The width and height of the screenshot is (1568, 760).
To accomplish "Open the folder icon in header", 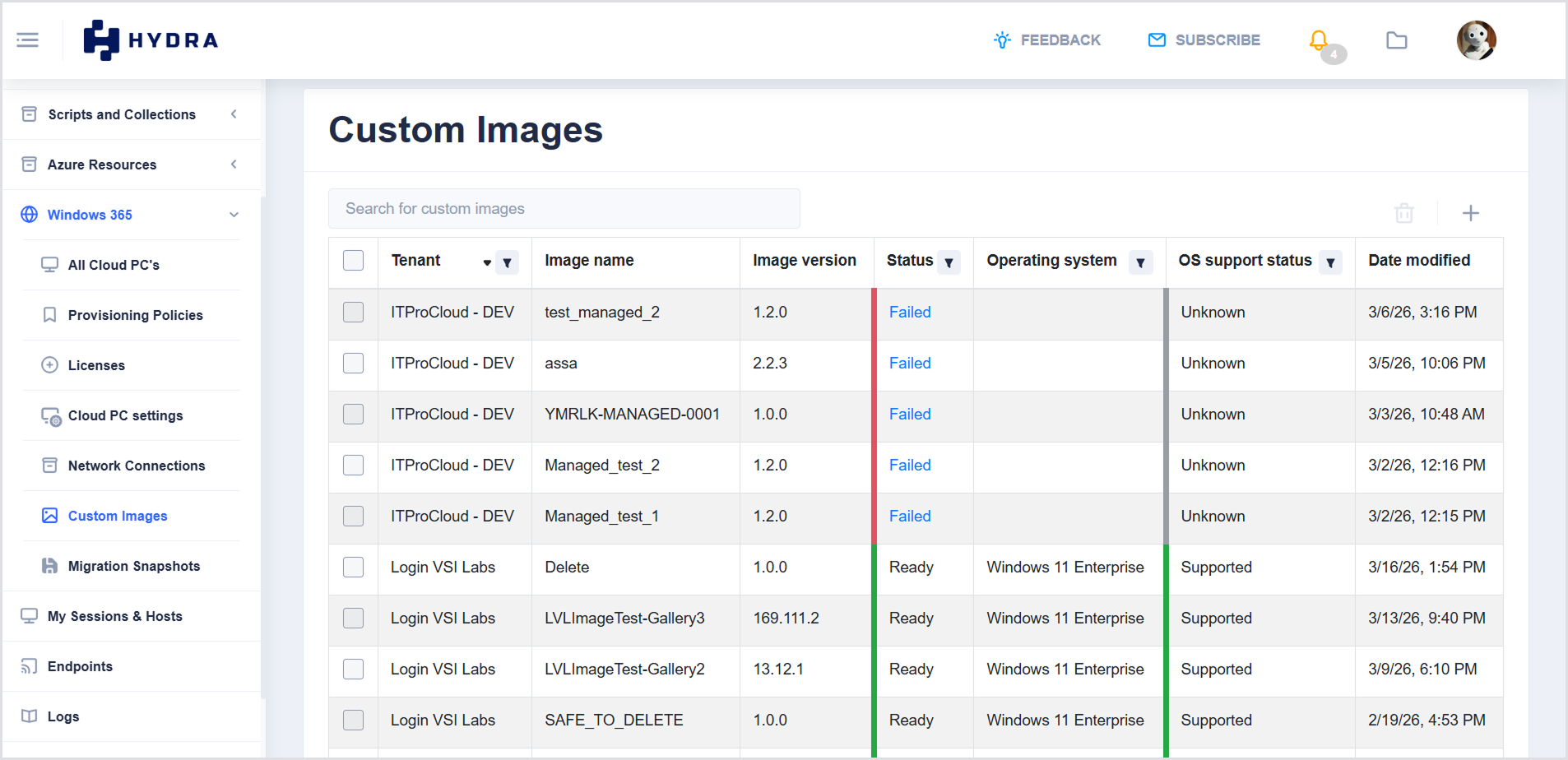I will click(1396, 40).
